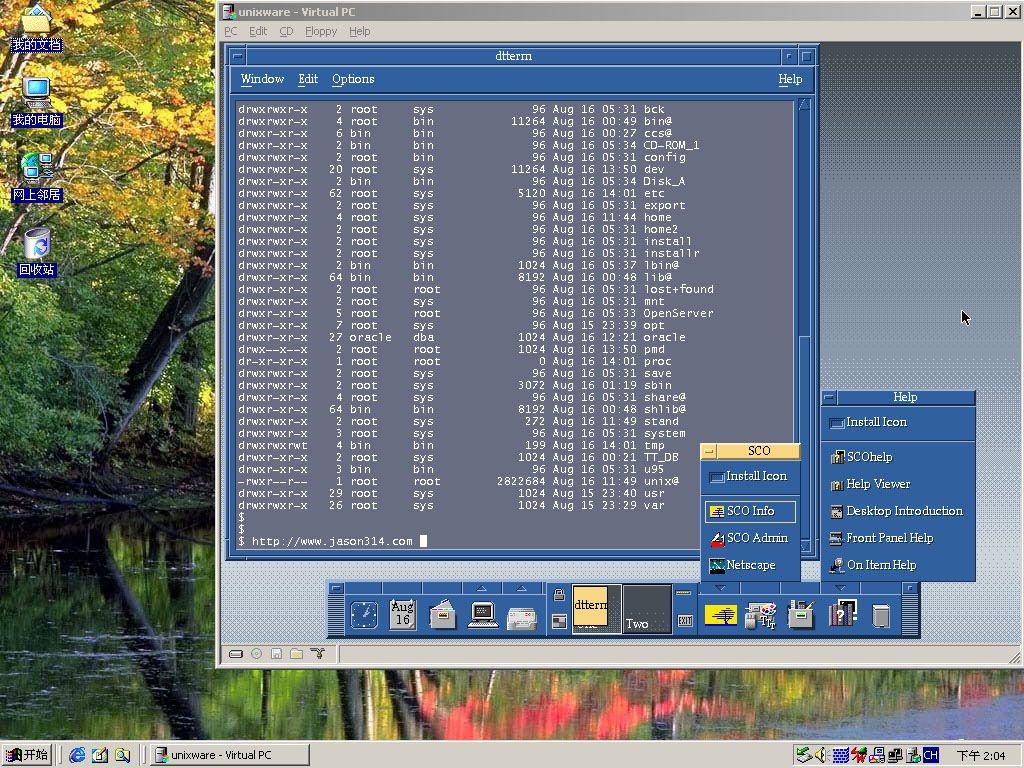Click the clock icon on the CDE front panel

pos(364,615)
